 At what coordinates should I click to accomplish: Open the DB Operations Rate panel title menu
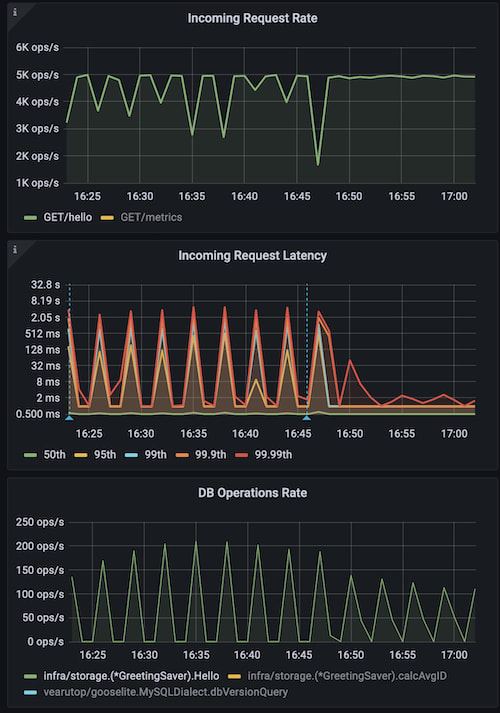click(x=252, y=493)
